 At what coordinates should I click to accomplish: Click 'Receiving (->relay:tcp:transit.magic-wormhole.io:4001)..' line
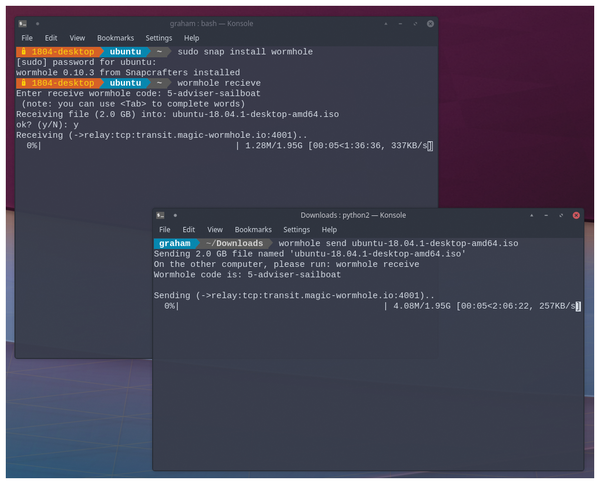[161, 135]
